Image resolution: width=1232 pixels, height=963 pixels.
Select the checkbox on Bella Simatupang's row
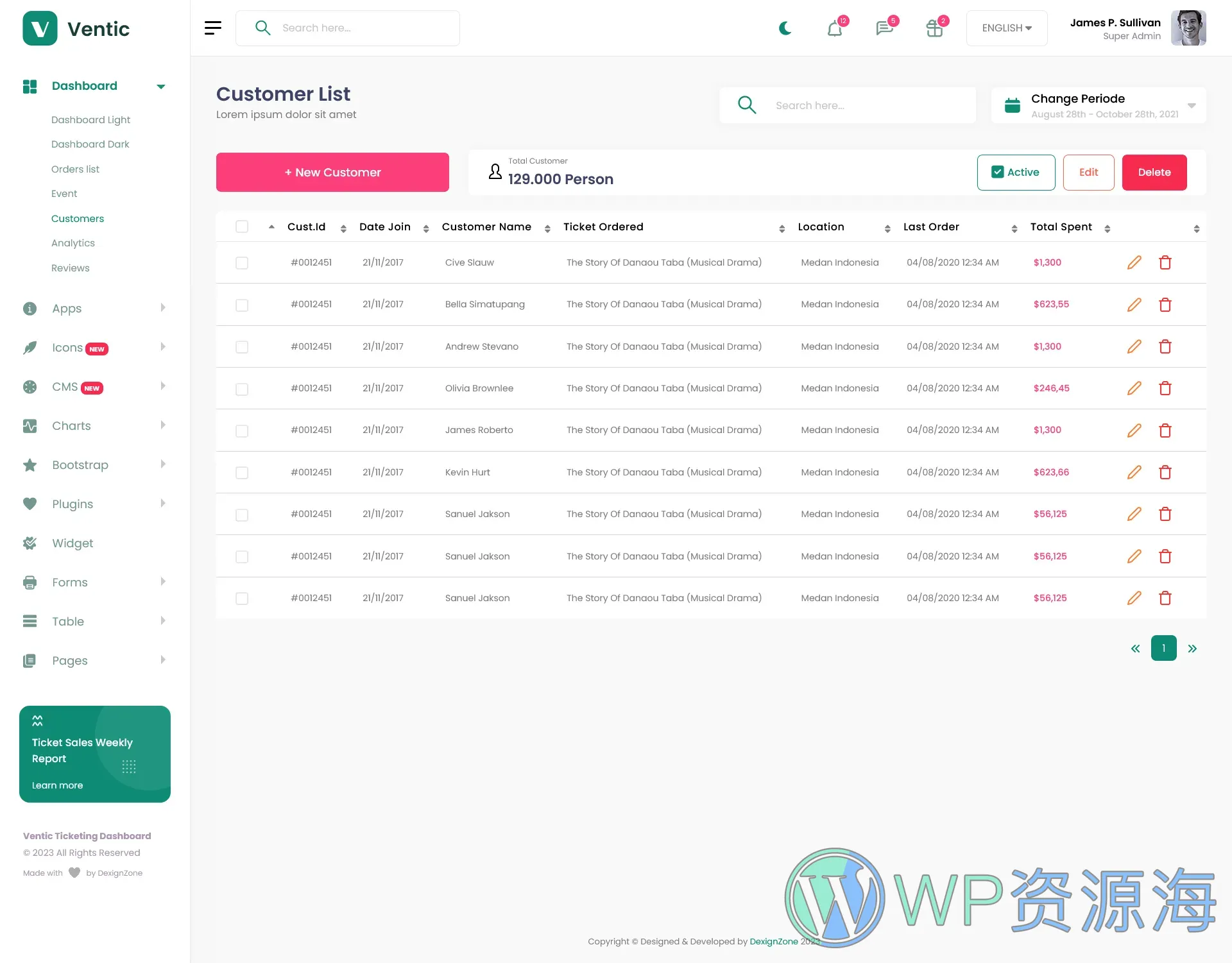242,305
